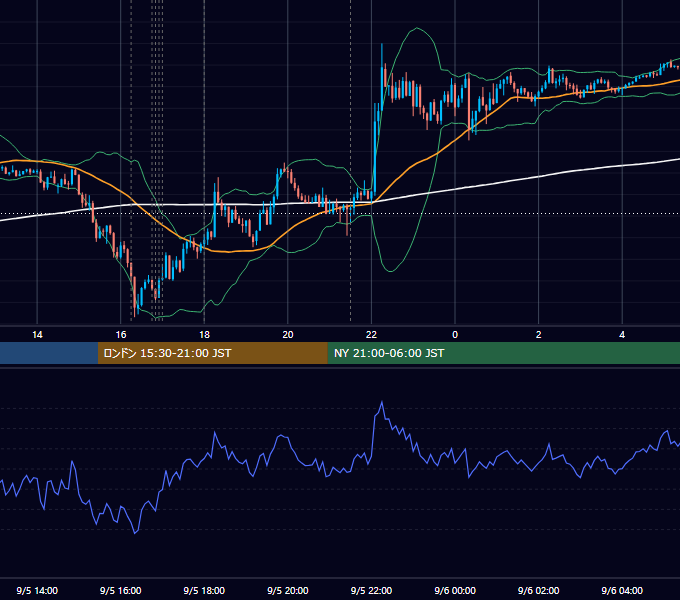The height and width of the screenshot is (600, 680).
Task: Click the oscillator peak just after 9/5 22:00
Action: pos(382,402)
